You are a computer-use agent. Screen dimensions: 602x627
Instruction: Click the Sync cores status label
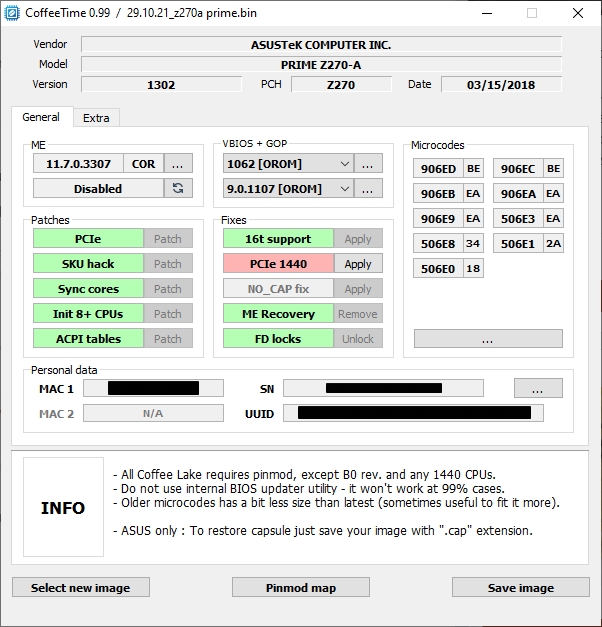[x=88, y=289]
